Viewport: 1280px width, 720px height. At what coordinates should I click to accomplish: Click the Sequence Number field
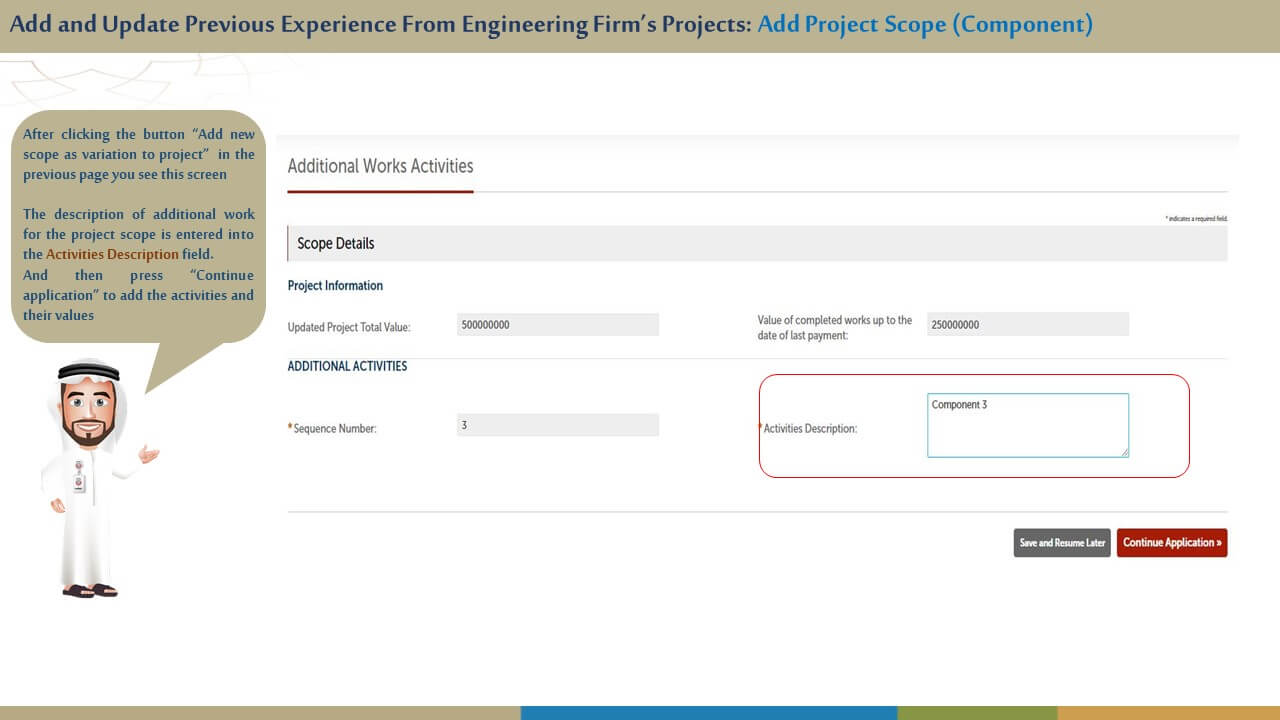[557, 425]
